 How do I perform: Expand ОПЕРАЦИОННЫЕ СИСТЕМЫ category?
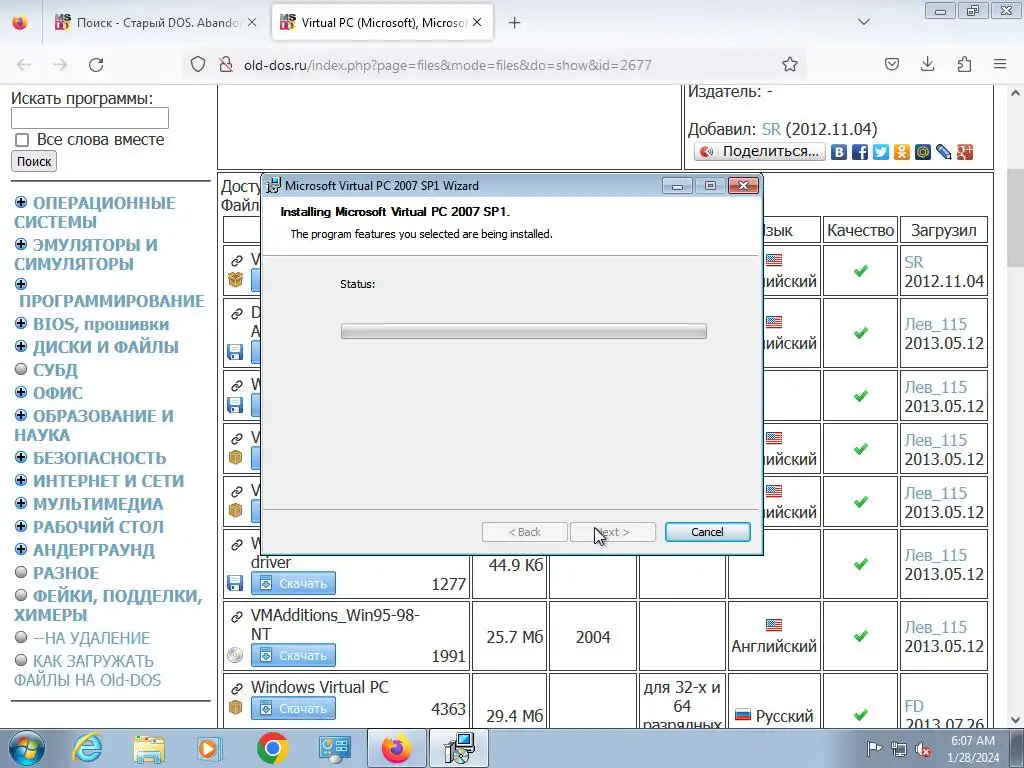[21, 202]
